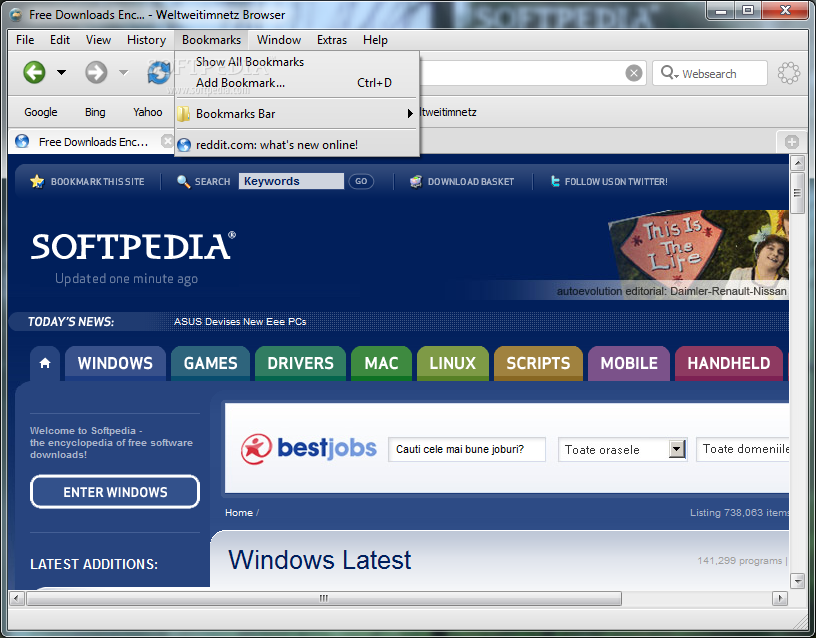Open the View menu

98,40
